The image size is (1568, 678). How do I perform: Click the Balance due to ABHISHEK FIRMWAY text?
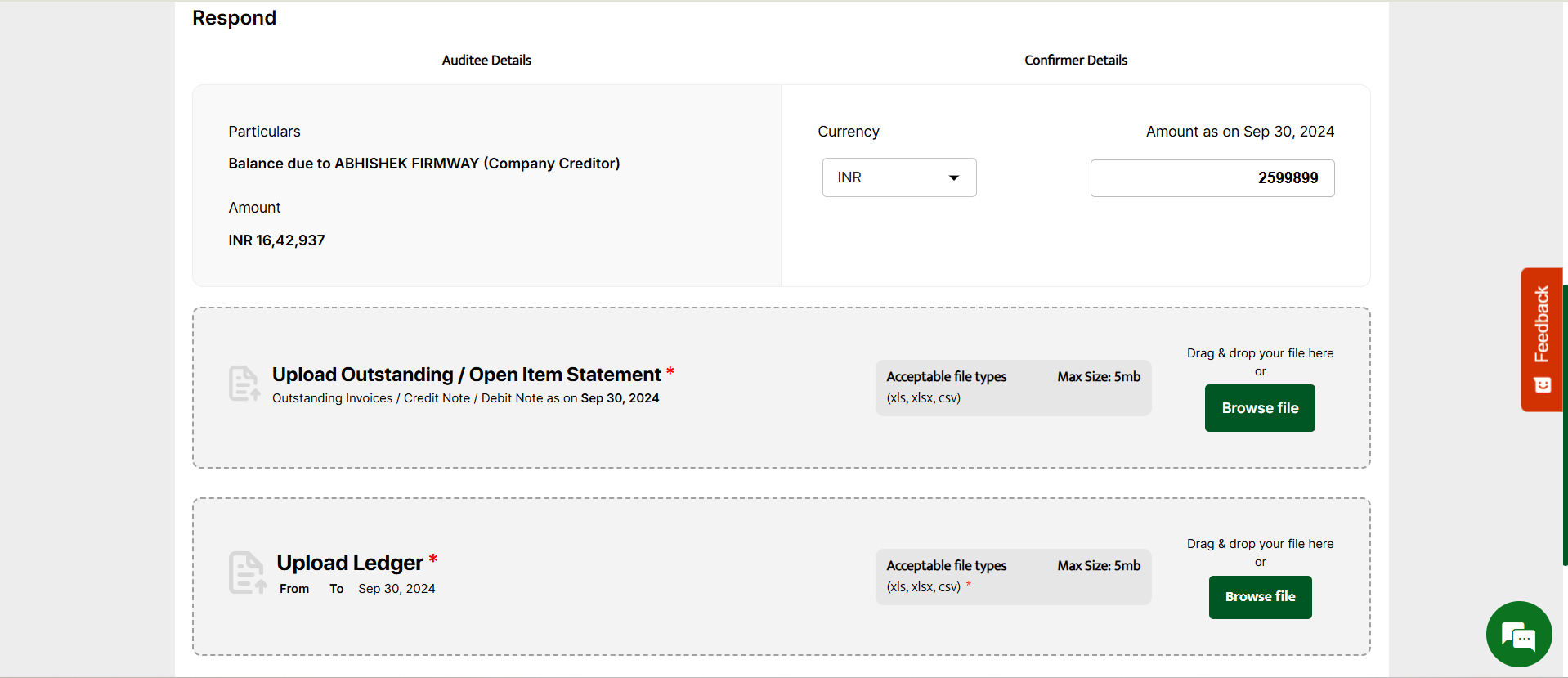pyautogui.click(x=423, y=164)
